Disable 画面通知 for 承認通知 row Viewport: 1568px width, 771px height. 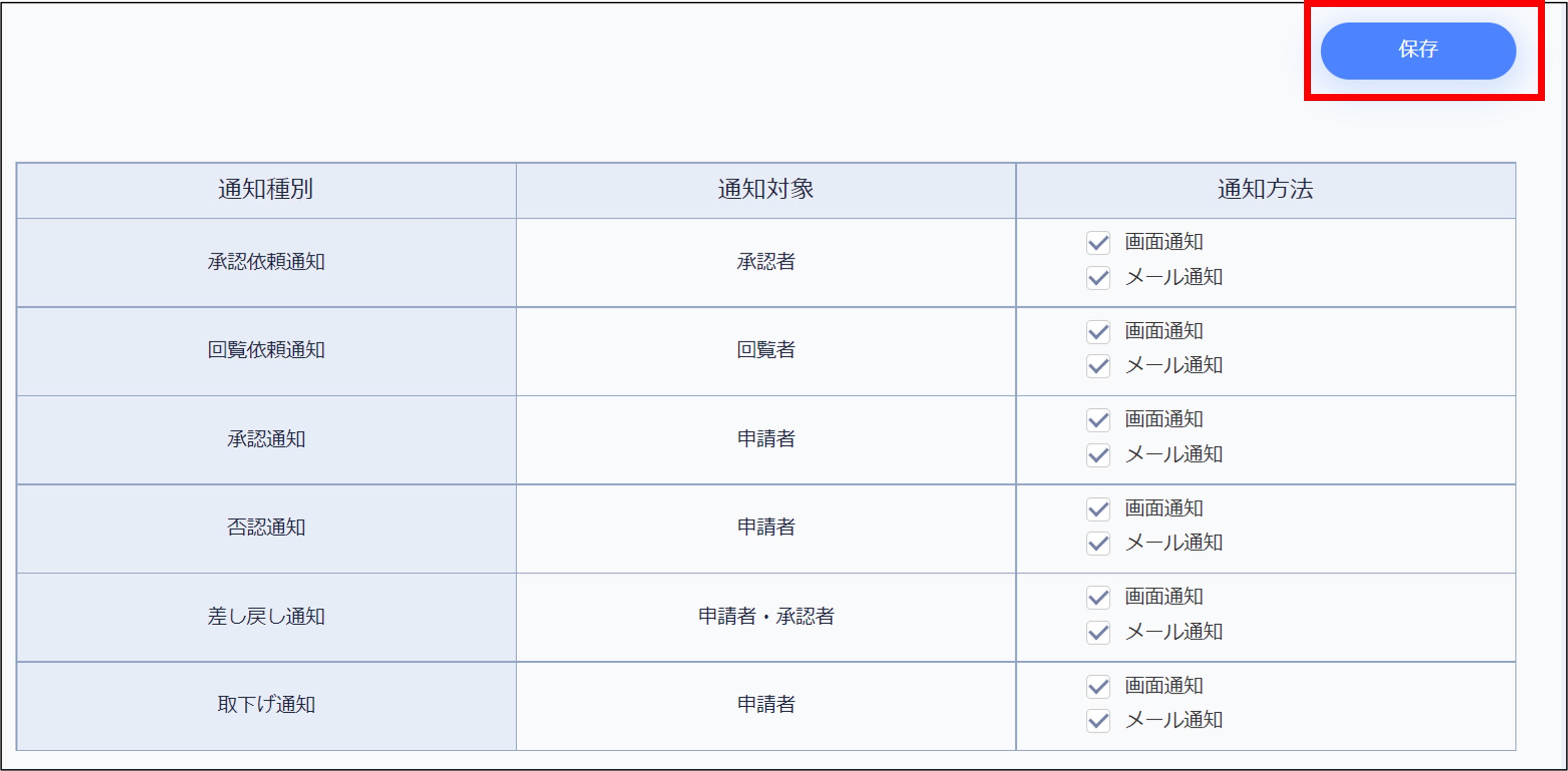coord(1098,420)
